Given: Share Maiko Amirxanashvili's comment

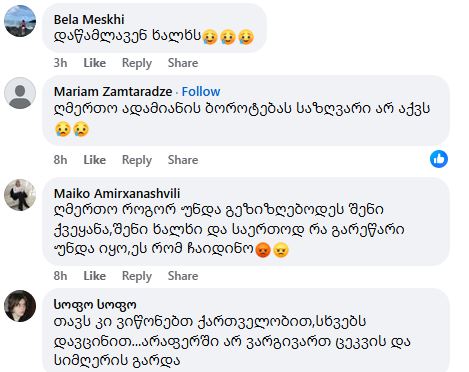Looking at the screenshot, I should (x=183, y=276).
